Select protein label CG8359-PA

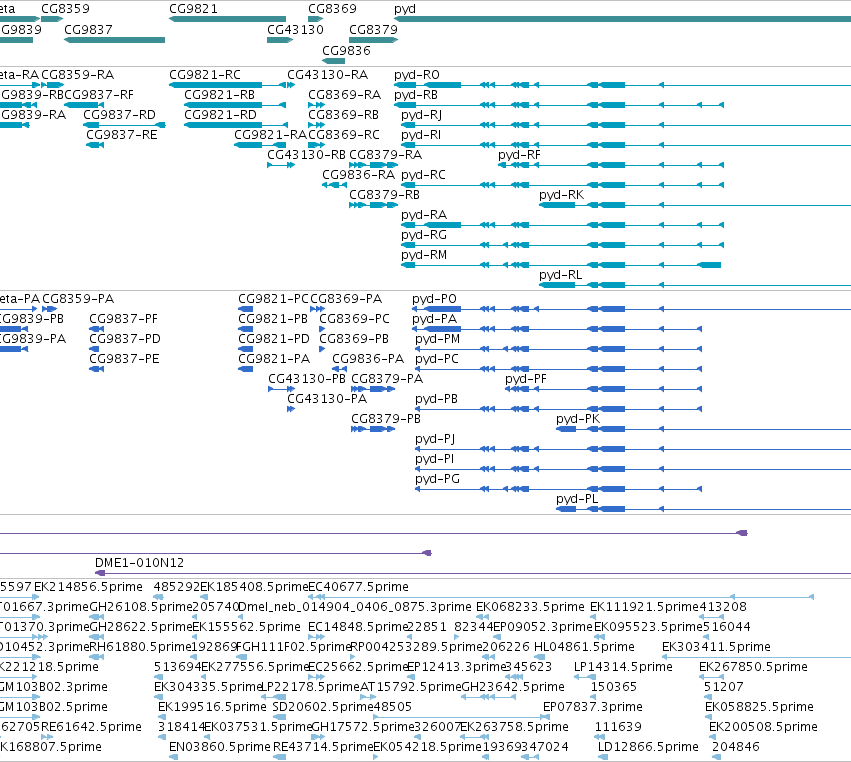coord(78,299)
